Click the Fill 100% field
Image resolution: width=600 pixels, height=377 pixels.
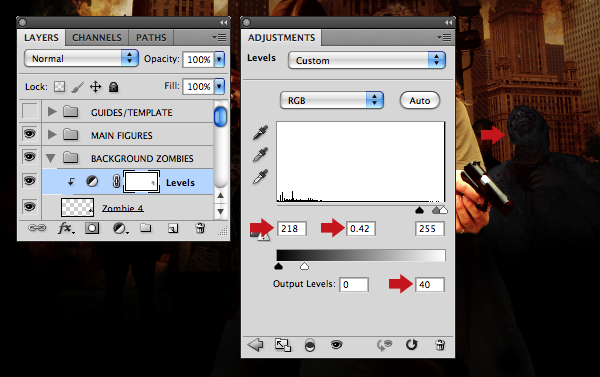click(198, 86)
